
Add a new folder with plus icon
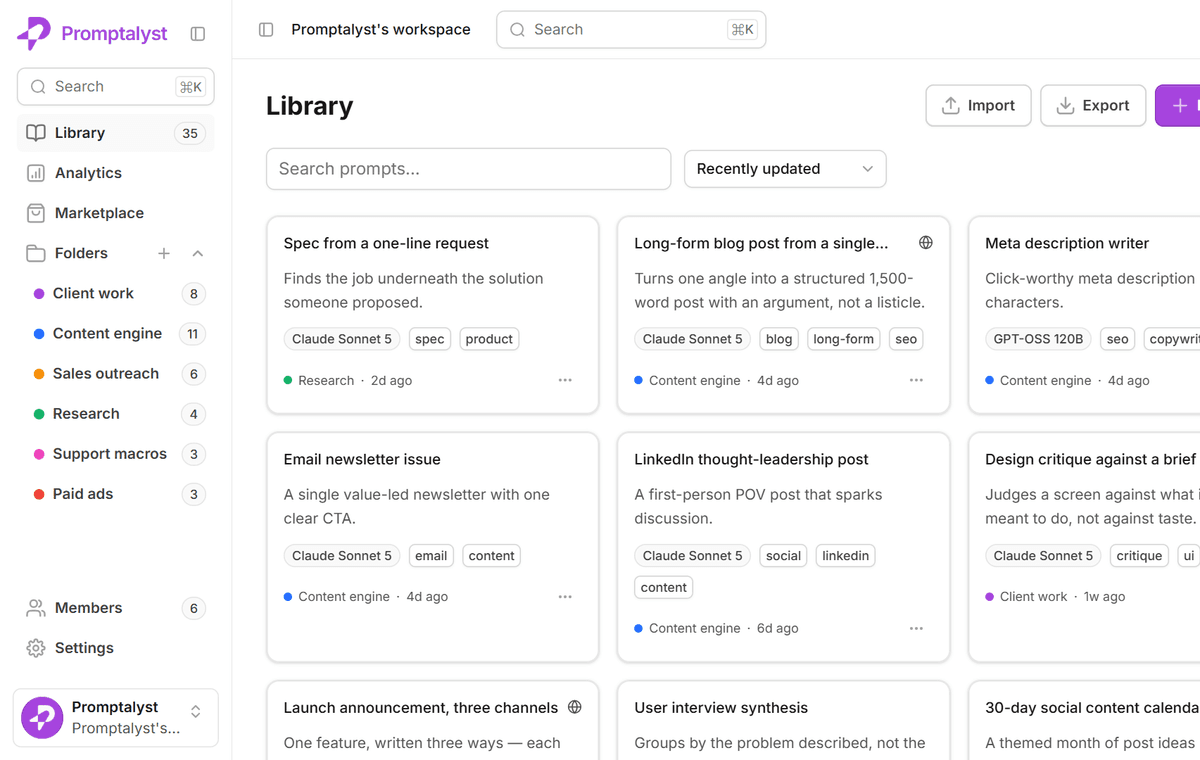(164, 253)
